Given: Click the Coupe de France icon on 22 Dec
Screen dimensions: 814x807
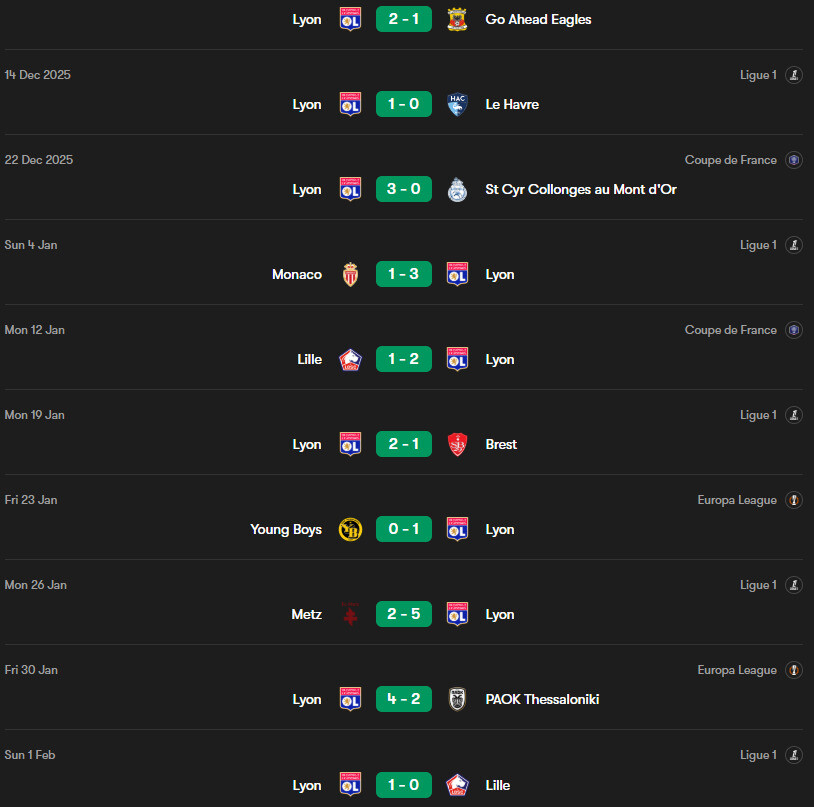Looking at the screenshot, I should pyautogui.click(x=794, y=160).
